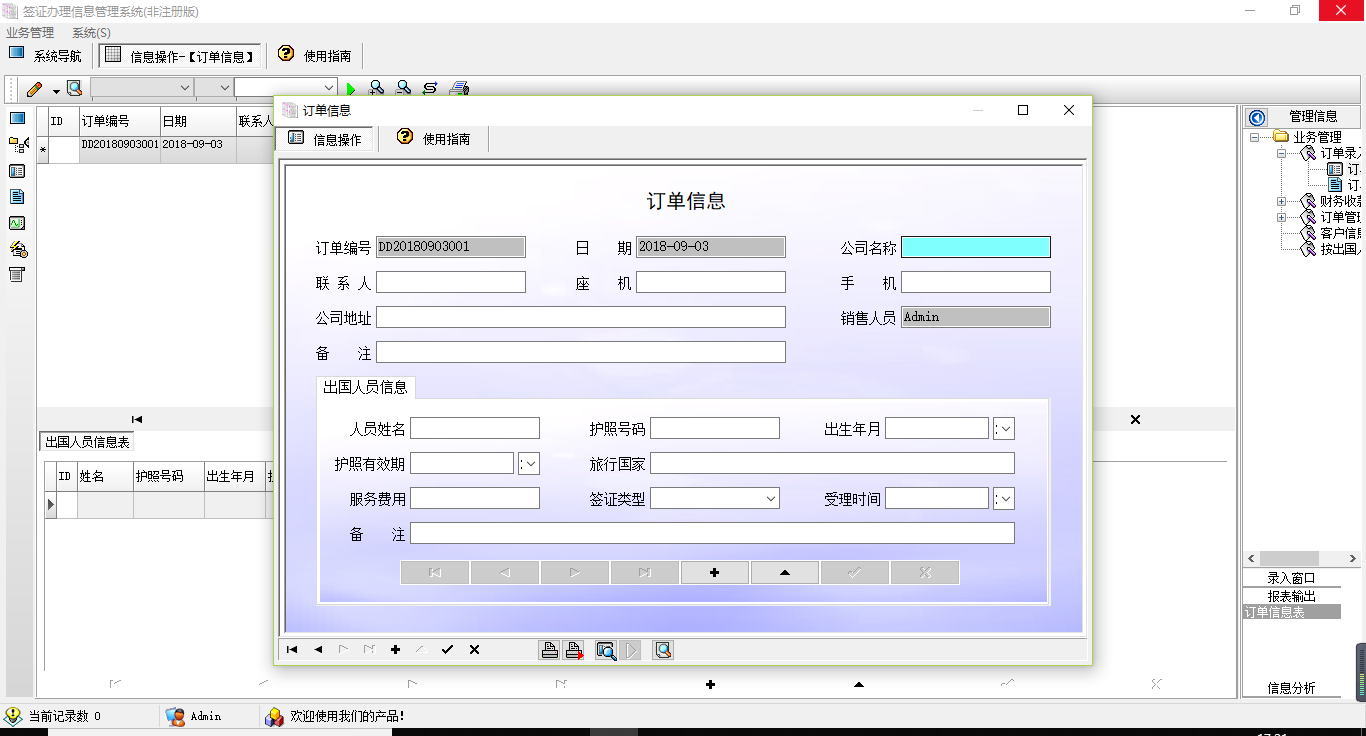The height and width of the screenshot is (736, 1366).
Task: Click the up-triangle button in the 出国人员信息 navigator
Action: [785, 573]
